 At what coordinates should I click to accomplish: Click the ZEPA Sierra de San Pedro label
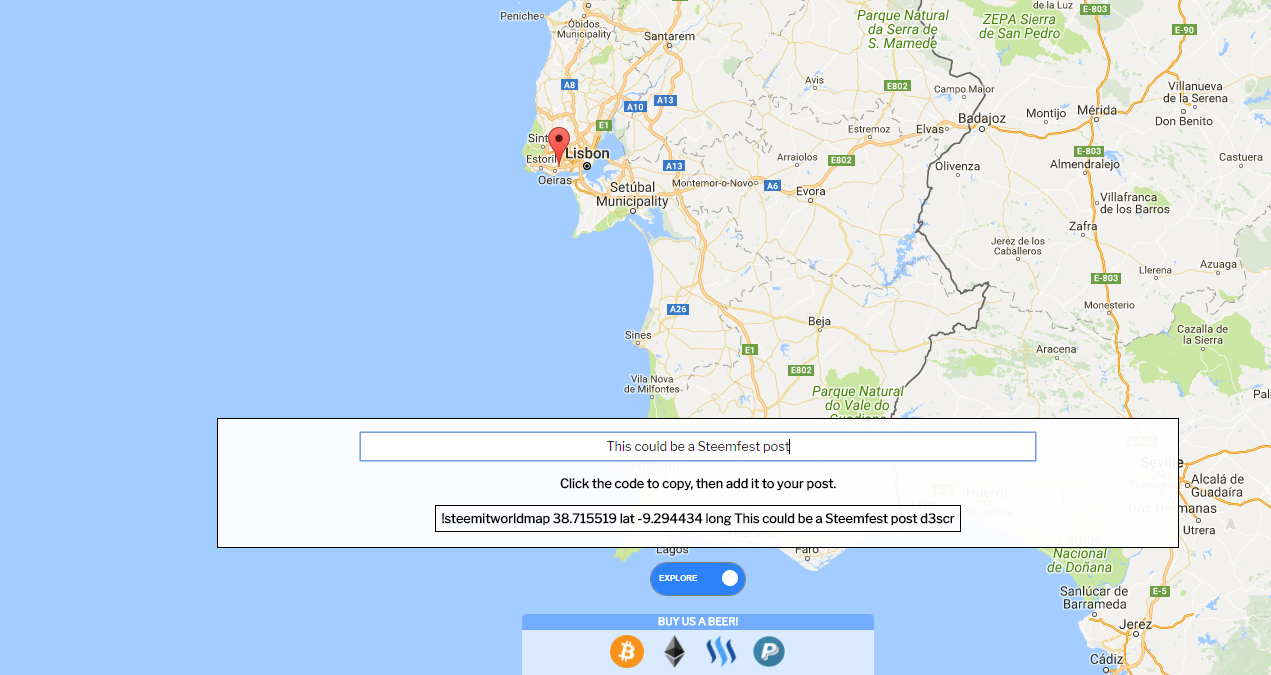click(1021, 26)
